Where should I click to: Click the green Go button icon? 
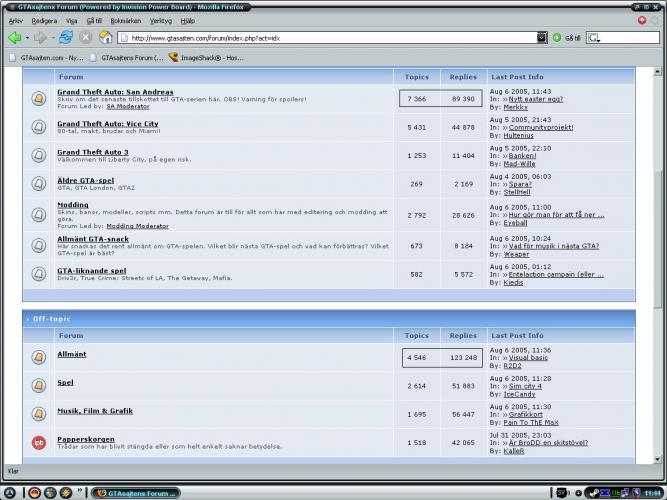click(x=557, y=37)
